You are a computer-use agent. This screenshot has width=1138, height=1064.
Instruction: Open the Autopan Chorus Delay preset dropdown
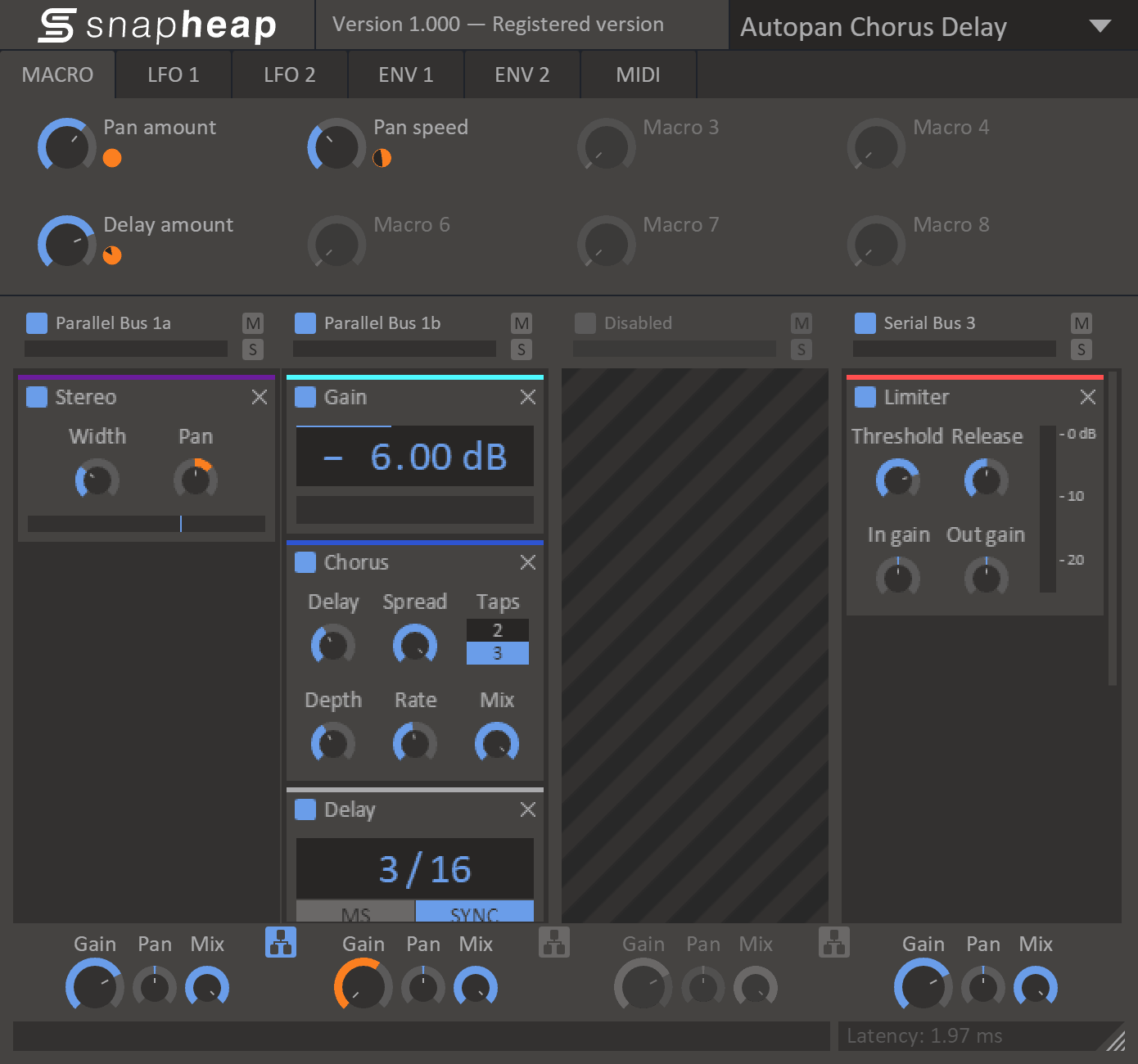(x=1101, y=25)
